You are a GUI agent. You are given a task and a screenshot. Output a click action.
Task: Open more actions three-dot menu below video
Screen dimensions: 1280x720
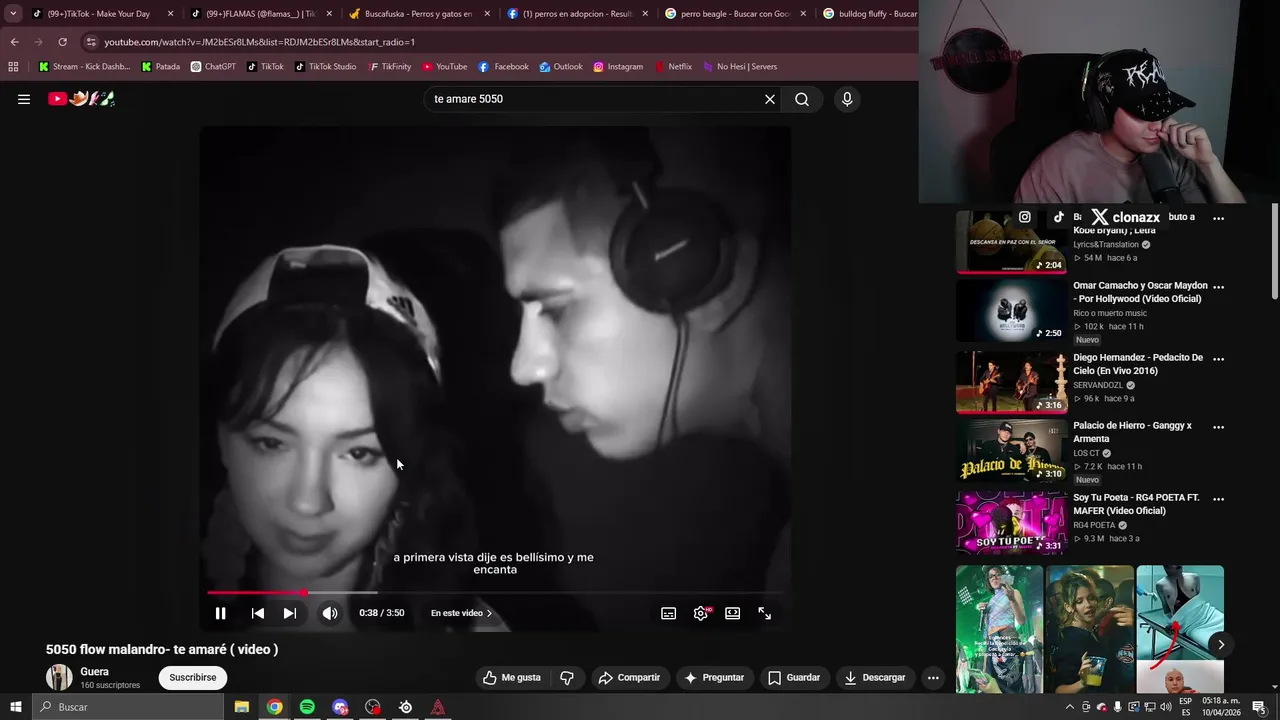[933, 677]
